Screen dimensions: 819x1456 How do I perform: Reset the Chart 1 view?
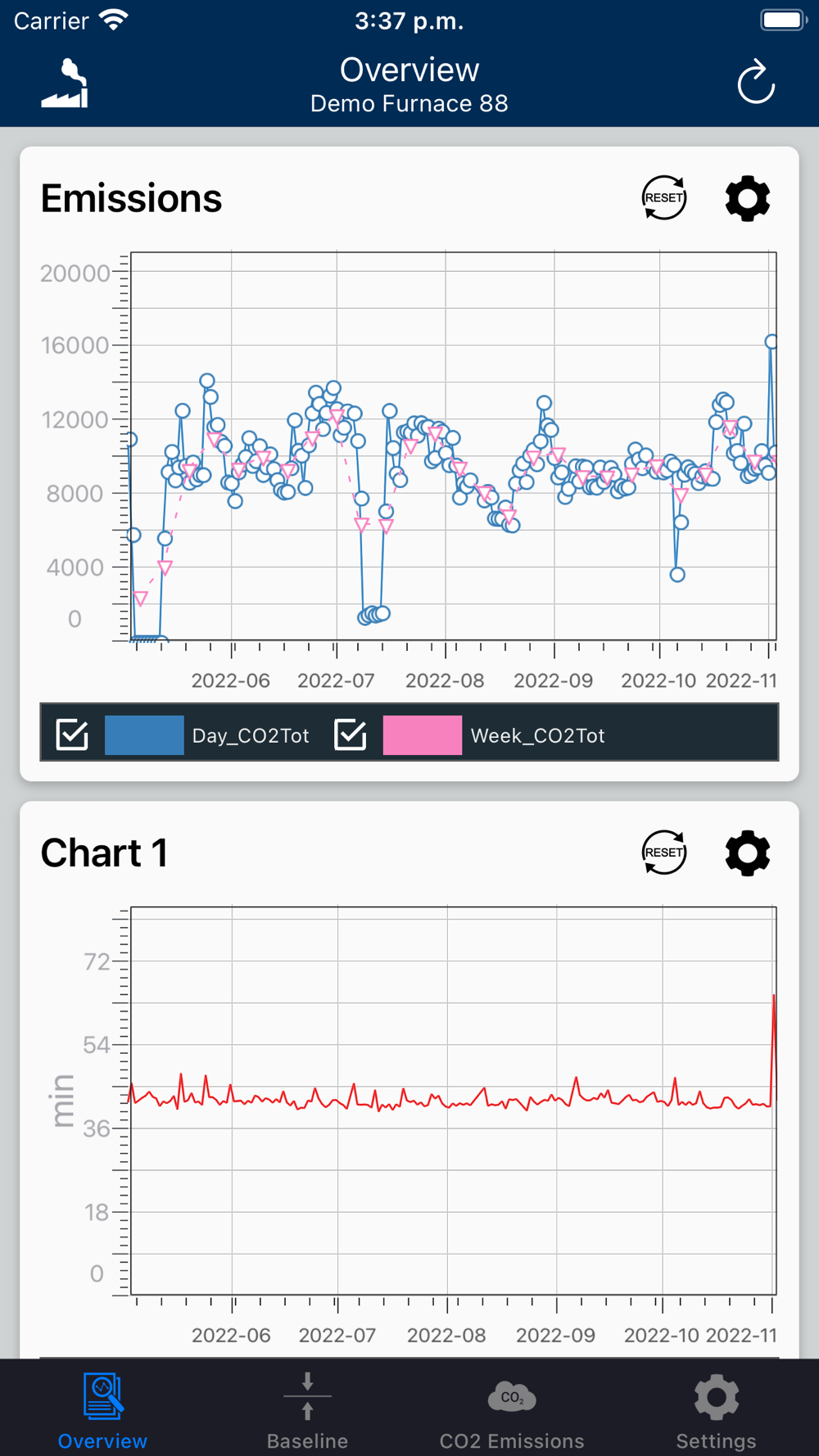pyautogui.click(x=663, y=852)
